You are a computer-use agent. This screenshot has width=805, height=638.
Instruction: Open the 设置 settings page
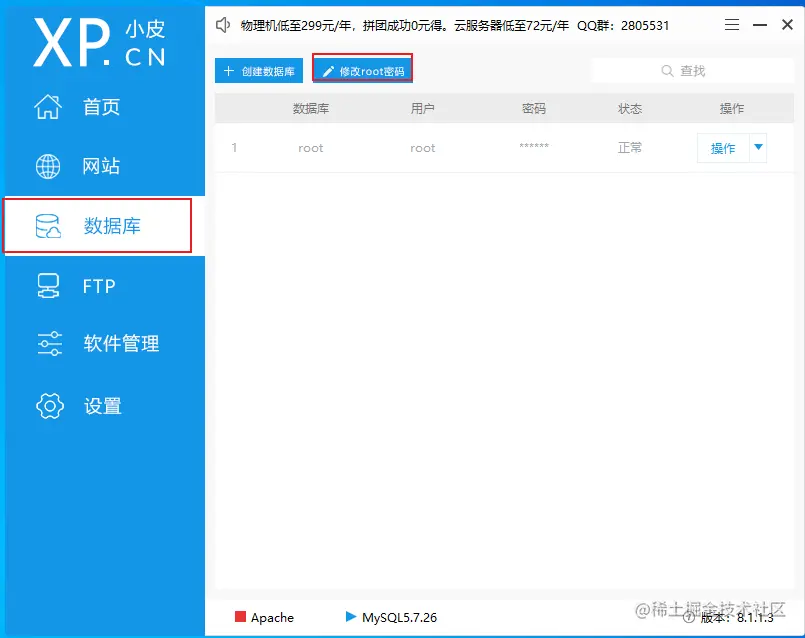pos(103,406)
